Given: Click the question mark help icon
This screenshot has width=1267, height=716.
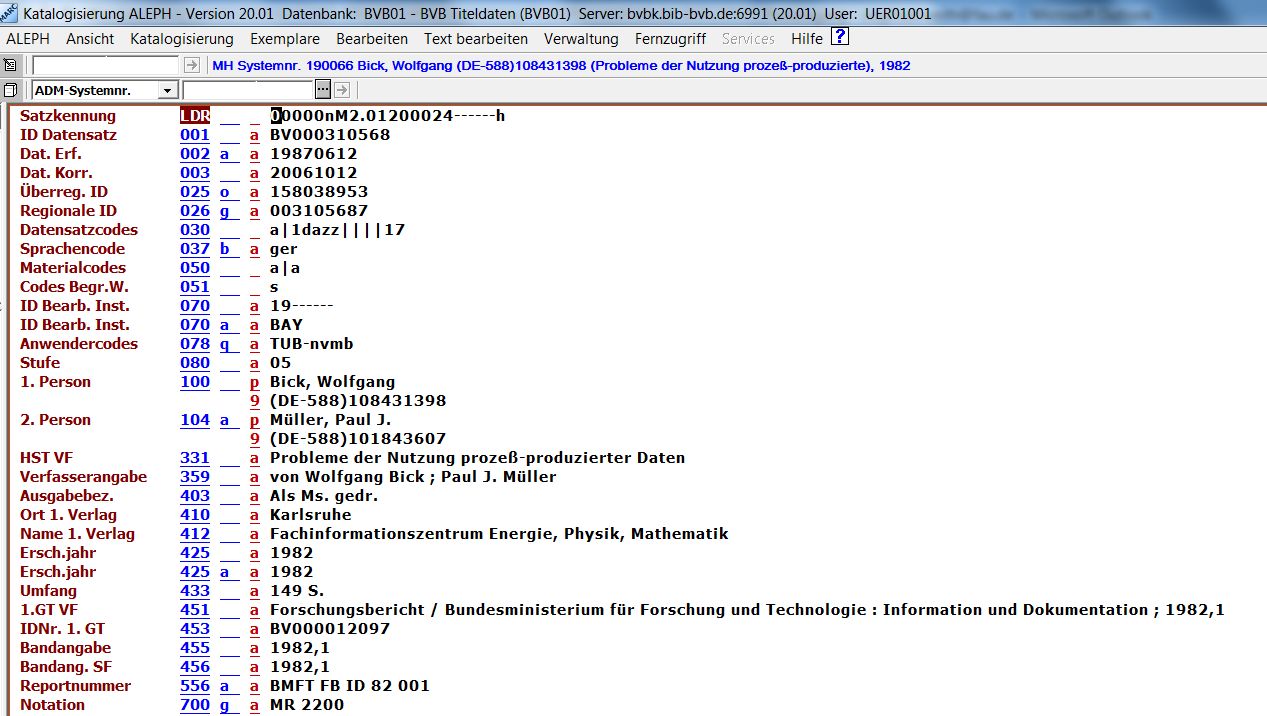Looking at the screenshot, I should coord(840,38).
